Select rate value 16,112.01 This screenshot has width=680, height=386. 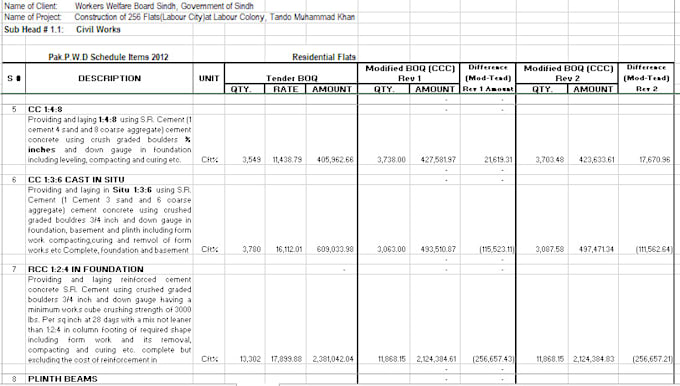288,249
